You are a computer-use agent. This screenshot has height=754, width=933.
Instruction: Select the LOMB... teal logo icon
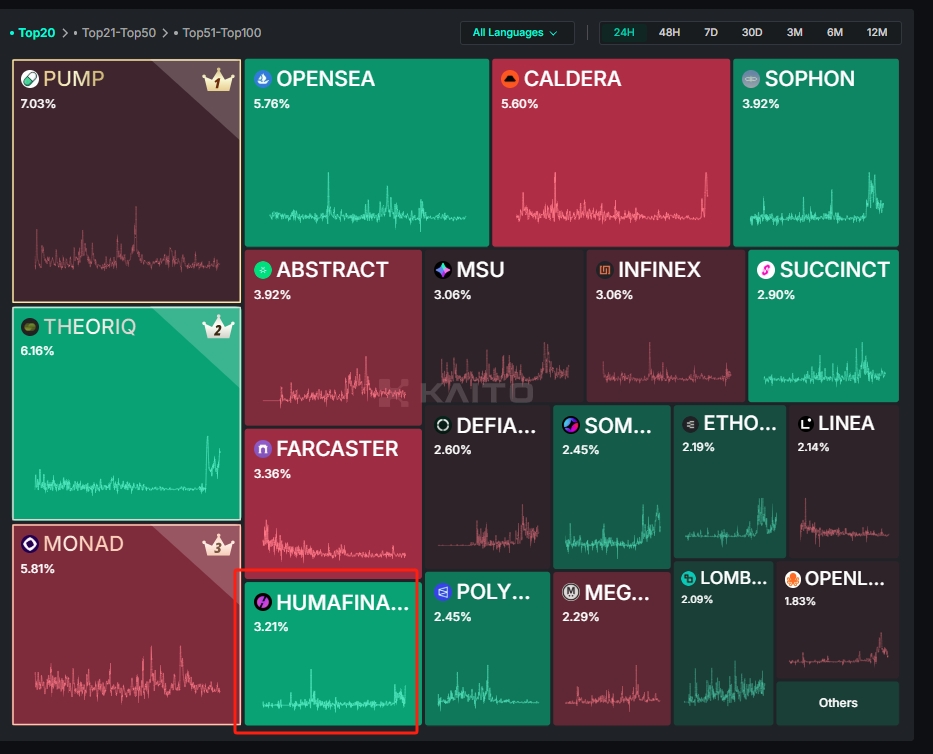[688, 578]
